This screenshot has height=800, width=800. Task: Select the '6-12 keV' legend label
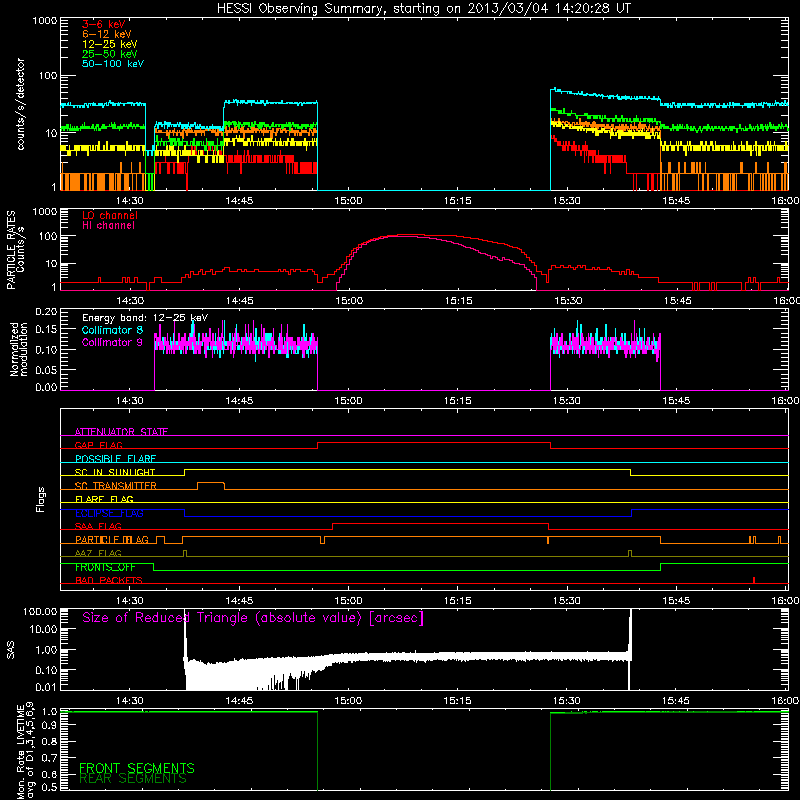pyautogui.click(x=106, y=34)
